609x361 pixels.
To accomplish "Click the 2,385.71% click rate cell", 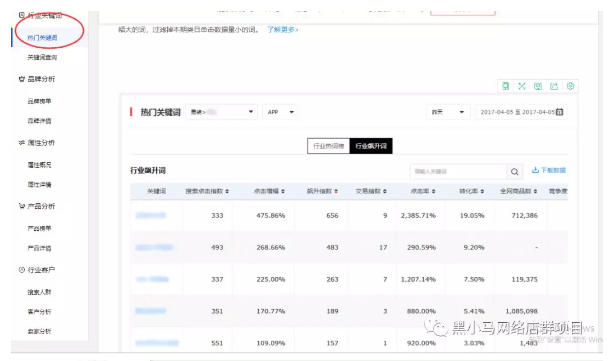I will click(x=418, y=215).
